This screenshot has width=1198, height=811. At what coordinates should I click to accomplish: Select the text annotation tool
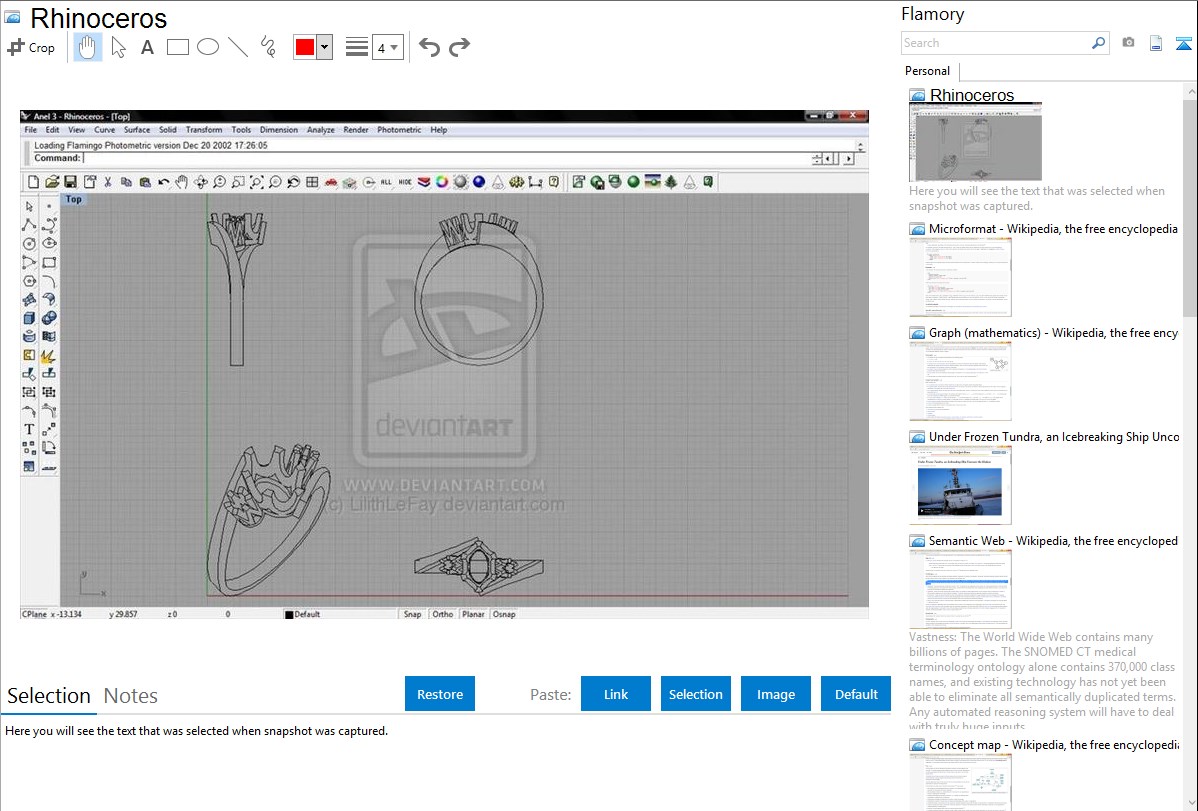tap(147, 47)
